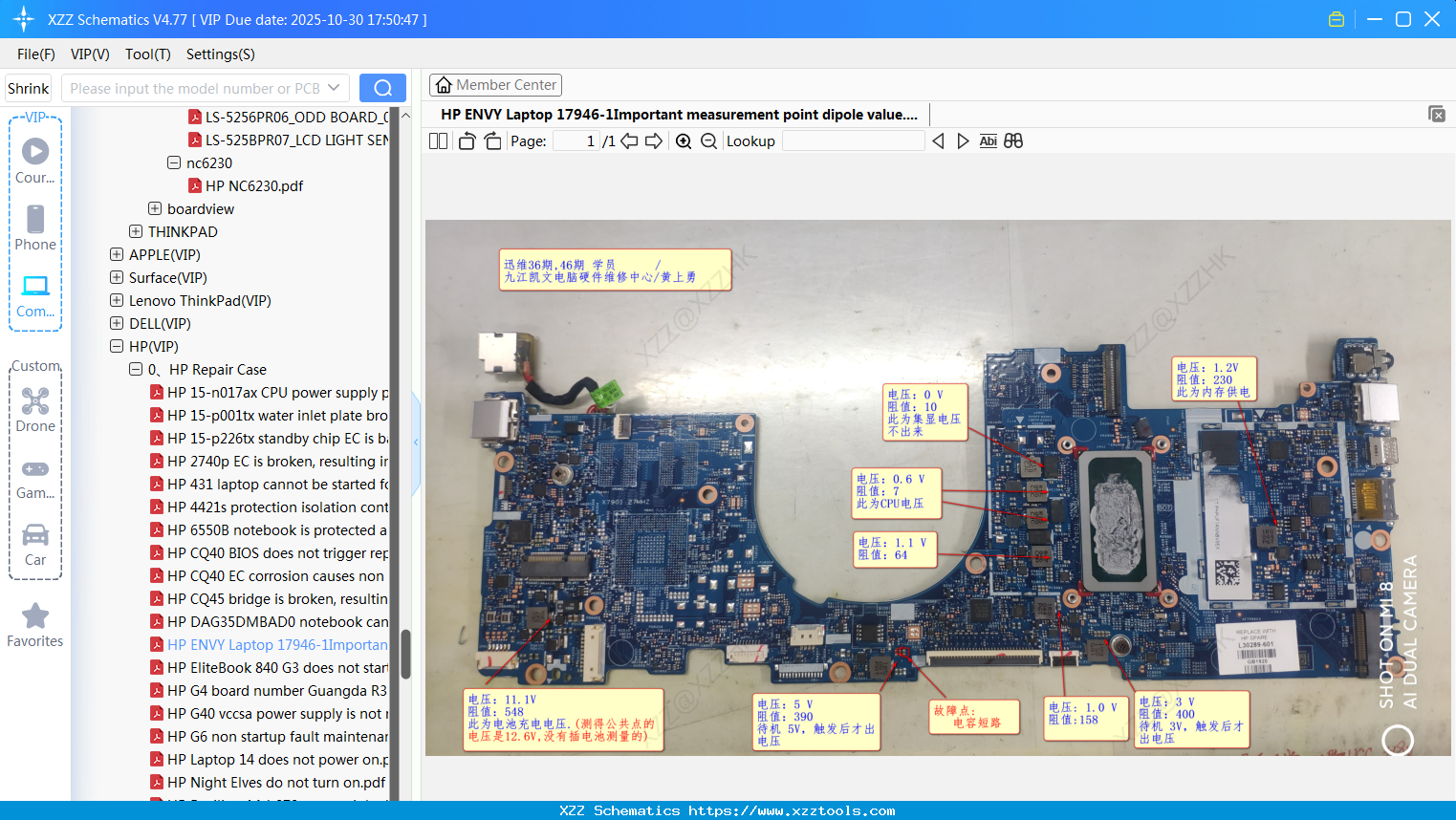The width and height of the screenshot is (1456, 820).
Task: Go to previous page arrow
Action: pyautogui.click(x=629, y=141)
